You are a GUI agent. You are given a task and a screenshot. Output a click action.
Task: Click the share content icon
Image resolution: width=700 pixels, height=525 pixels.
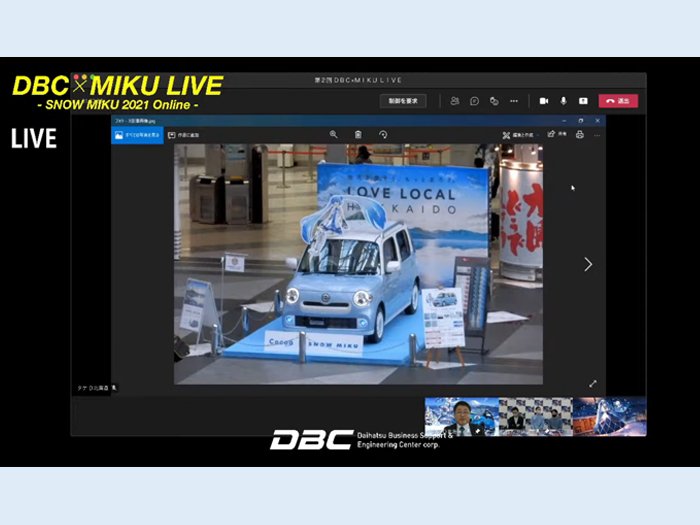coord(583,101)
